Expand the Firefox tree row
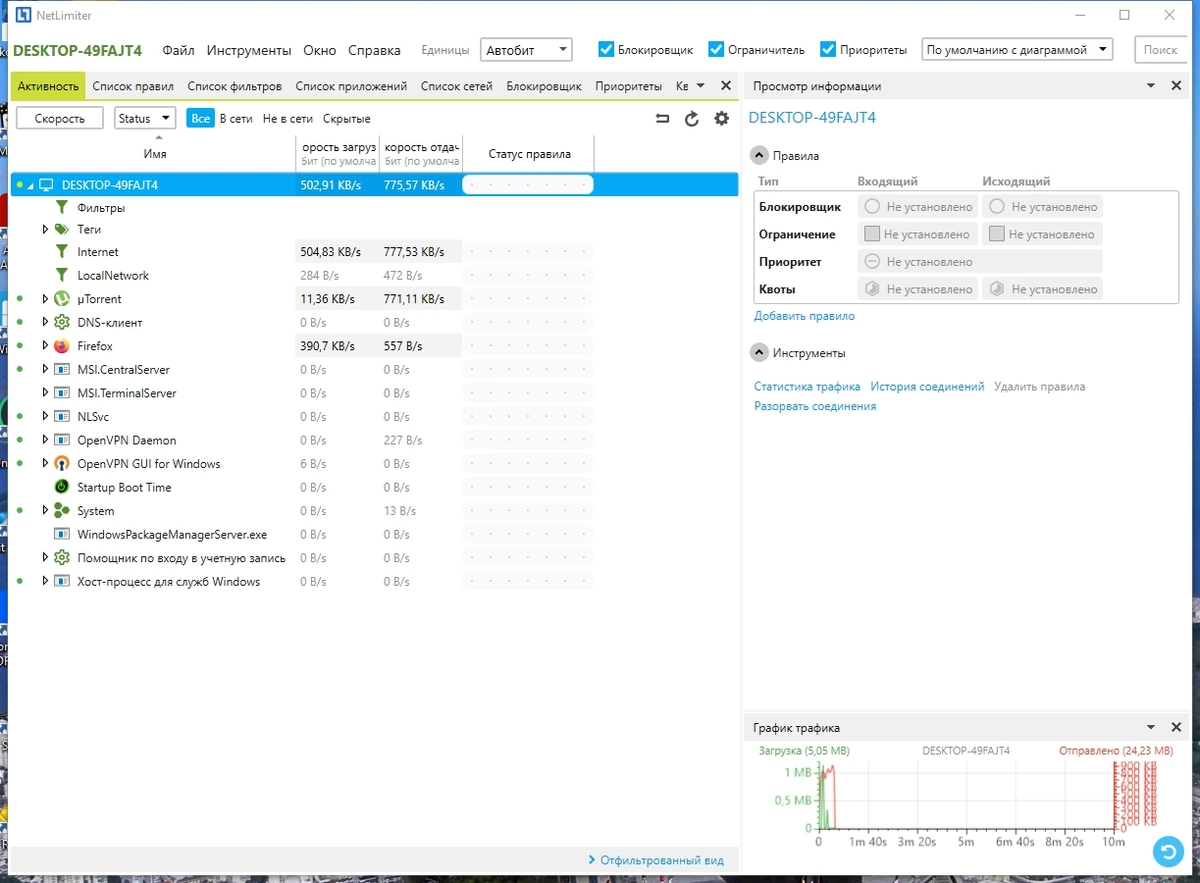This screenshot has width=1200, height=883. tap(45, 346)
